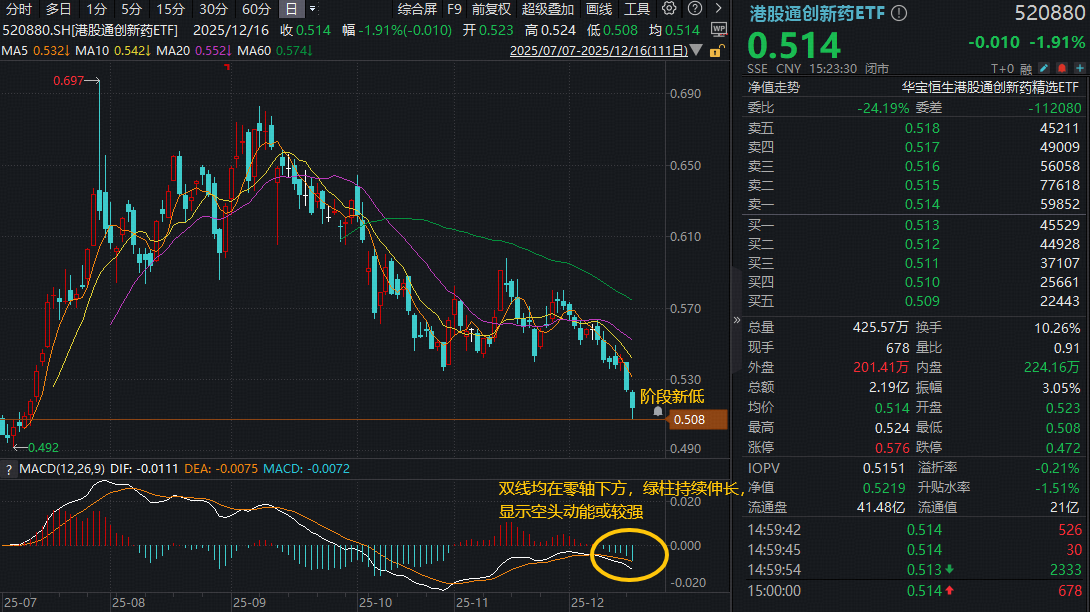Click the help question mark icon in toolbar
The image size is (1090, 612).
coord(693,9)
